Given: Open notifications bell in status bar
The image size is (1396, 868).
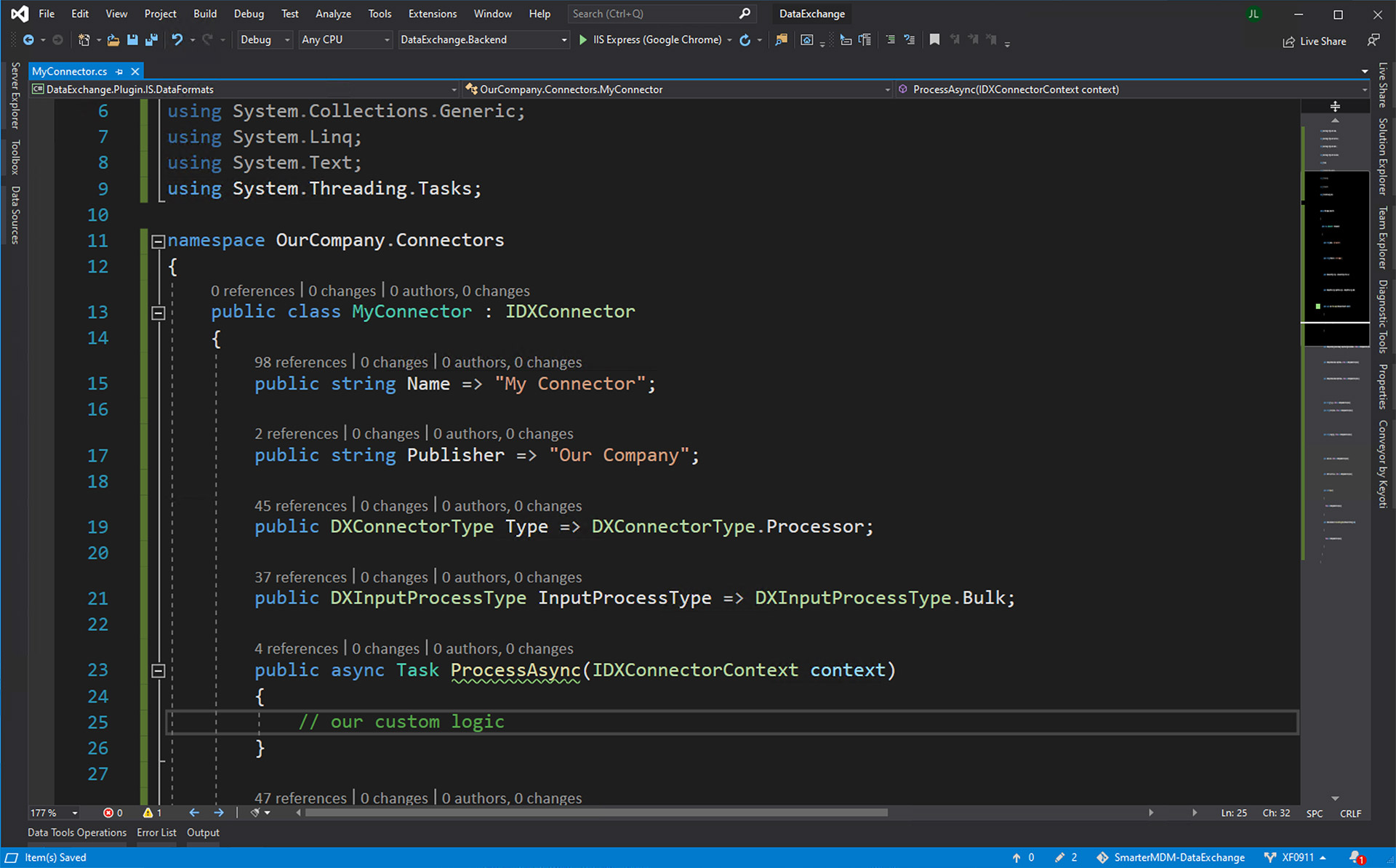Looking at the screenshot, I should [x=1355, y=857].
